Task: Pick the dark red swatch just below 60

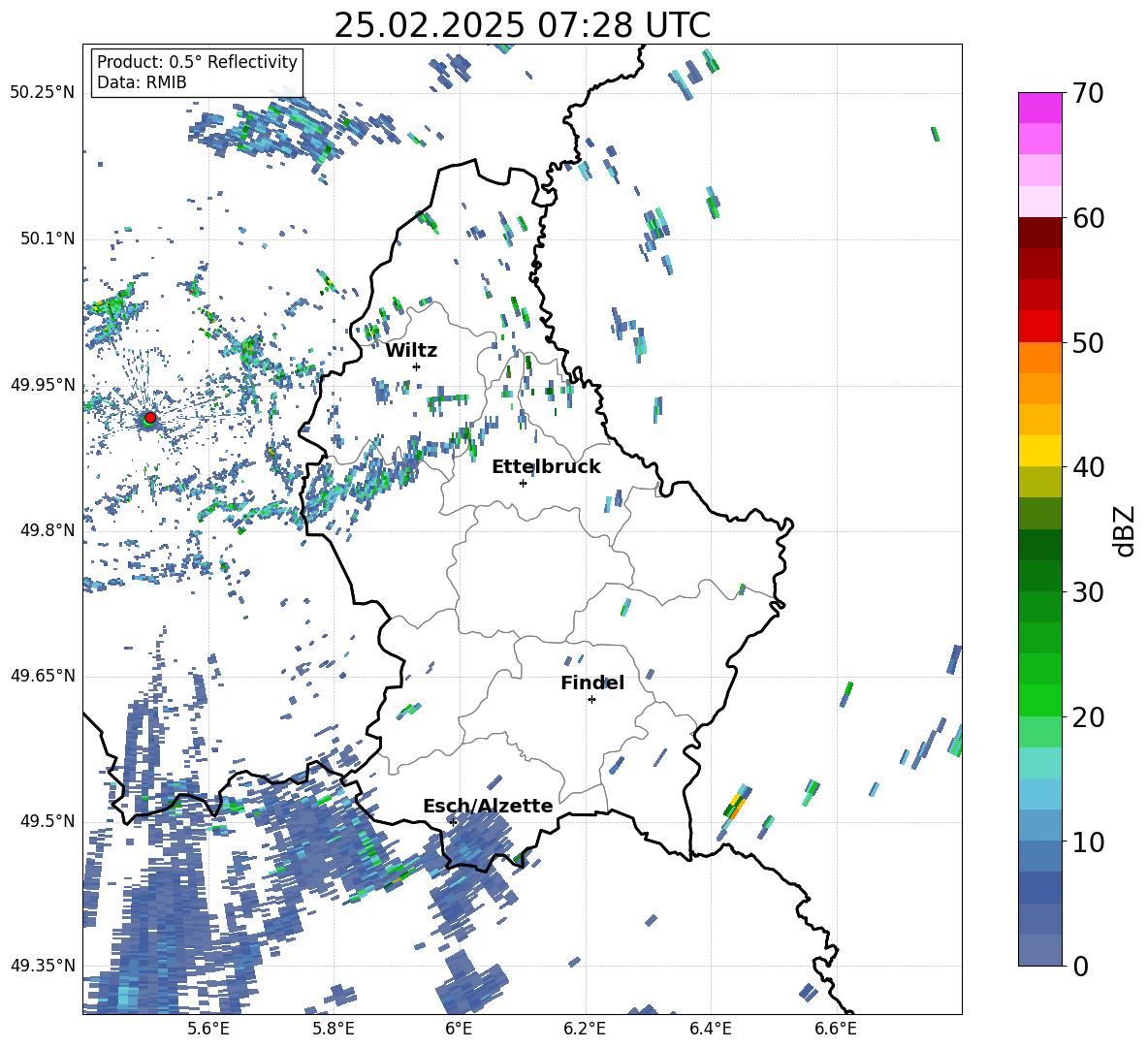Action: pyautogui.click(x=1039, y=233)
